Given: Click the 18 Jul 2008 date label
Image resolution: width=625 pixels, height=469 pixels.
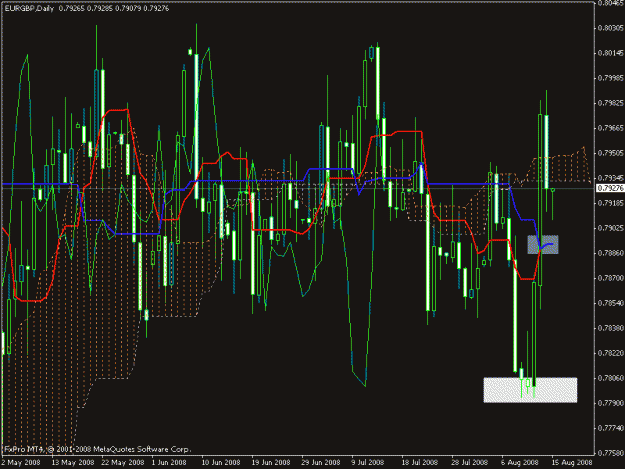Looking at the screenshot, I should (x=419, y=462).
